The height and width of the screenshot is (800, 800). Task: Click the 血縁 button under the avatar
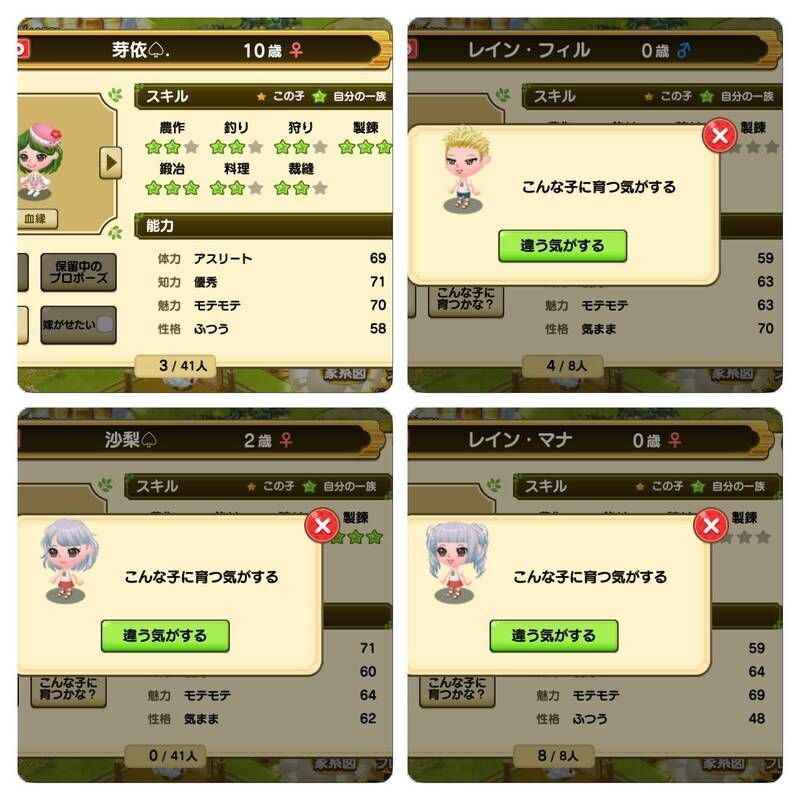(x=36, y=218)
